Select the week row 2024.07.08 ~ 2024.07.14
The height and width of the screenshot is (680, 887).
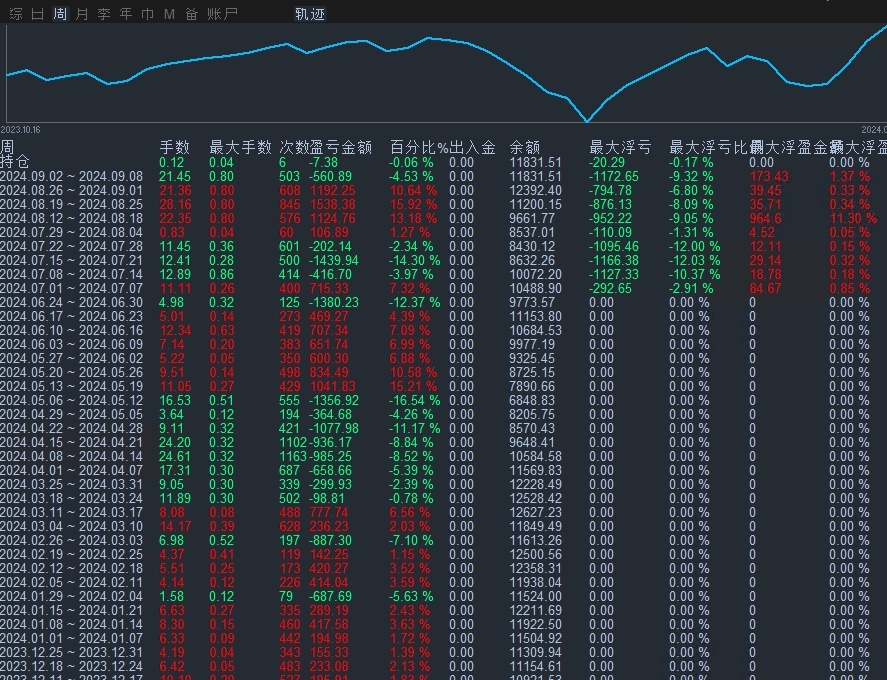pyautogui.click(x=444, y=274)
